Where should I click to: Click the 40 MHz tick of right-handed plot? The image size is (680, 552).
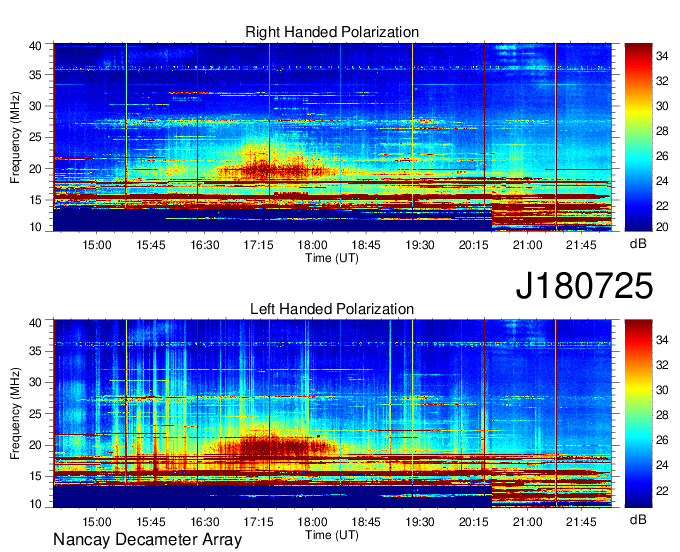coord(36,46)
